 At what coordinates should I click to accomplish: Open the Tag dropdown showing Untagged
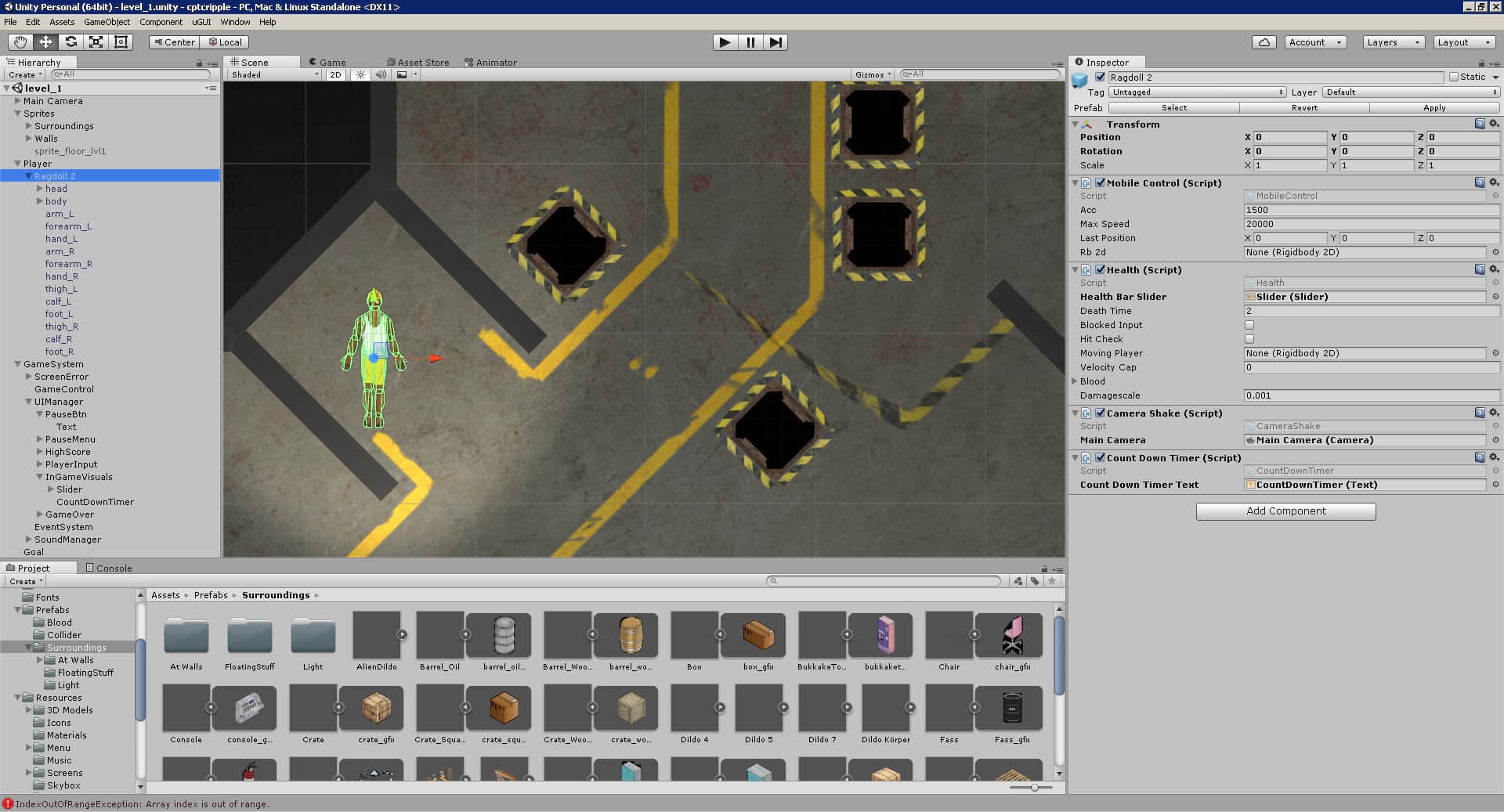point(1197,92)
